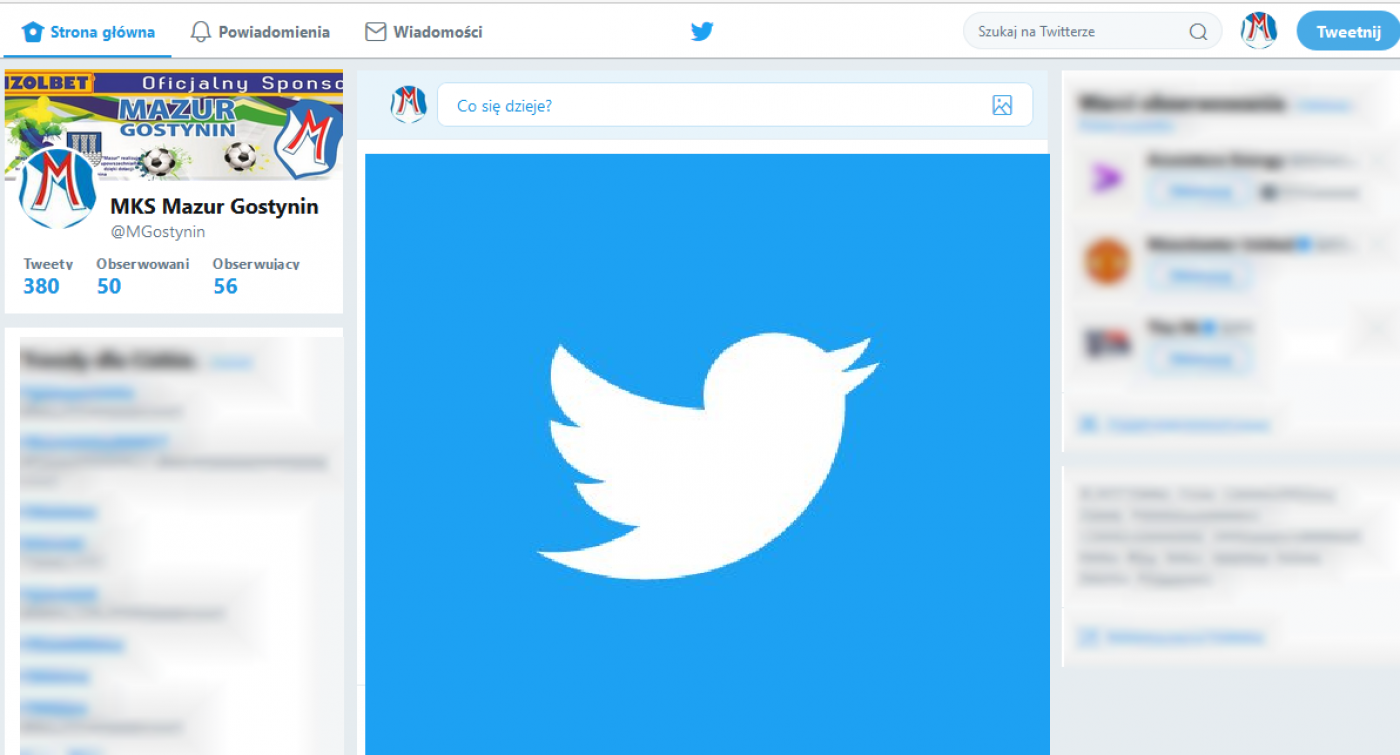Open the Powiadomienia tab

[x=260, y=32]
